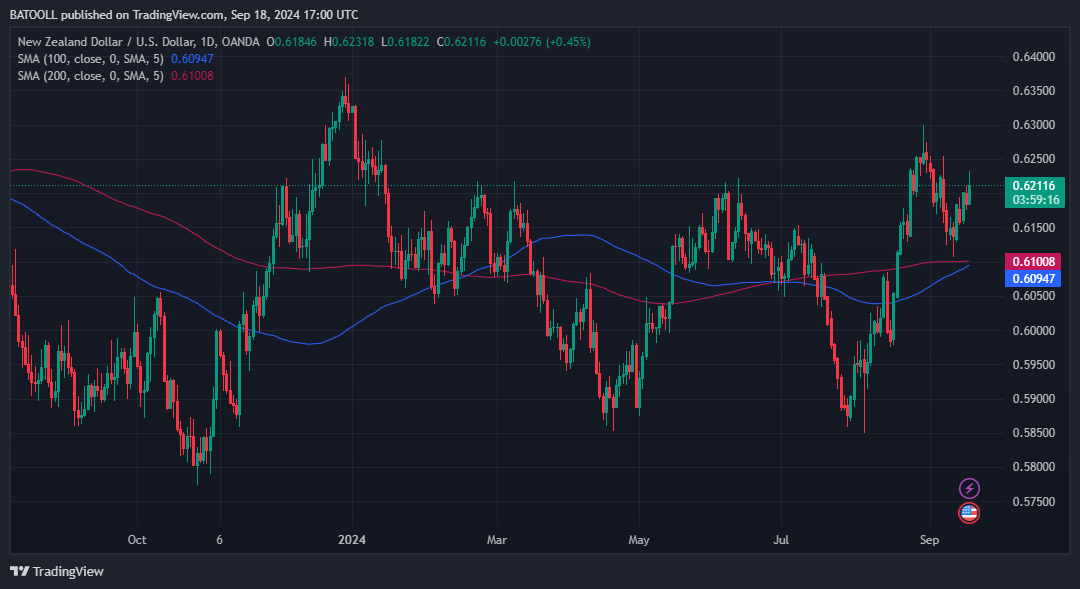
Task: Click the red 0.61008 price axis label
Action: (1033, 261)
